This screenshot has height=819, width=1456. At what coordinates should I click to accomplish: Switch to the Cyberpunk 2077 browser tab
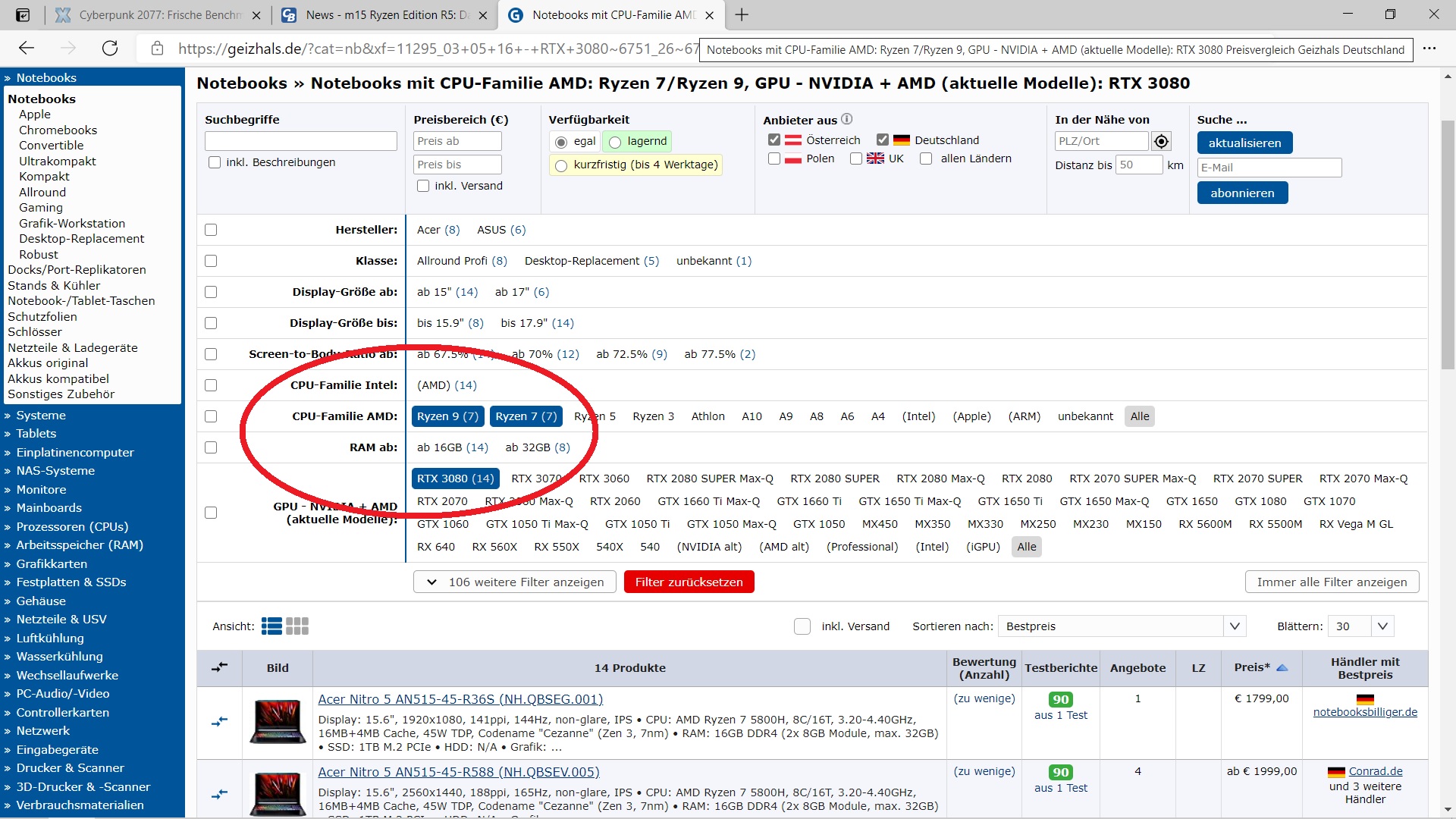coord(159,15)
